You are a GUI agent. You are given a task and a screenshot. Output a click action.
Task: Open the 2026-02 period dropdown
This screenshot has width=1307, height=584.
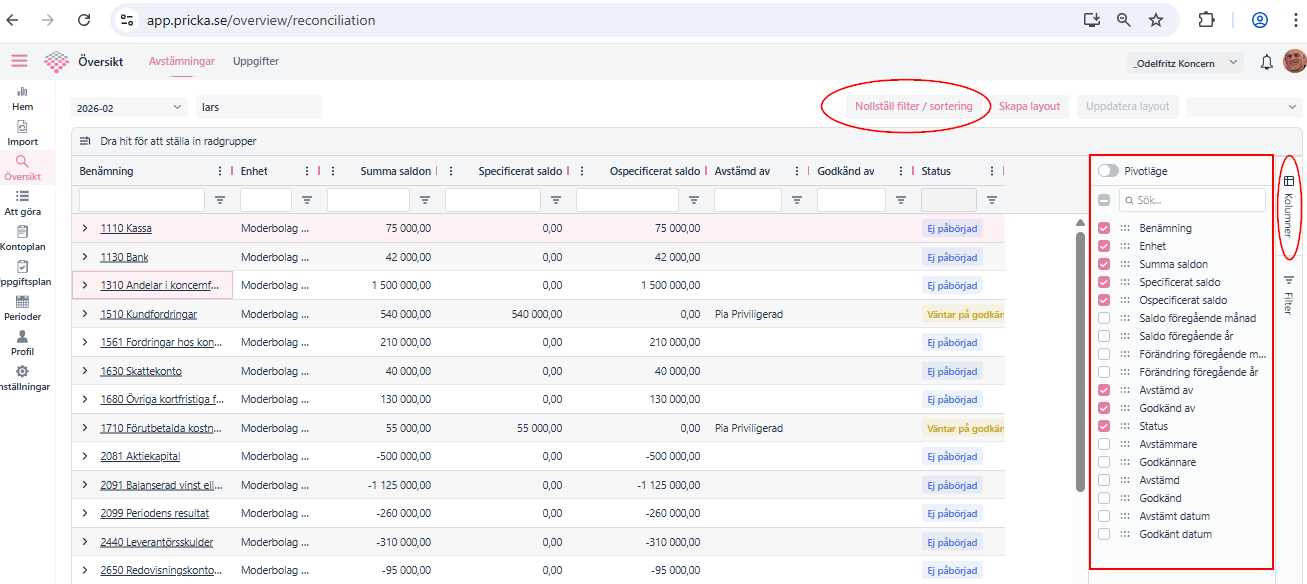129,107
